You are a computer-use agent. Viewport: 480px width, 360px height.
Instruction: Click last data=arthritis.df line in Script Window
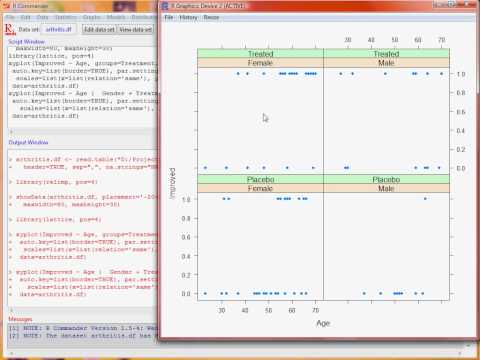tap(45, 116)
